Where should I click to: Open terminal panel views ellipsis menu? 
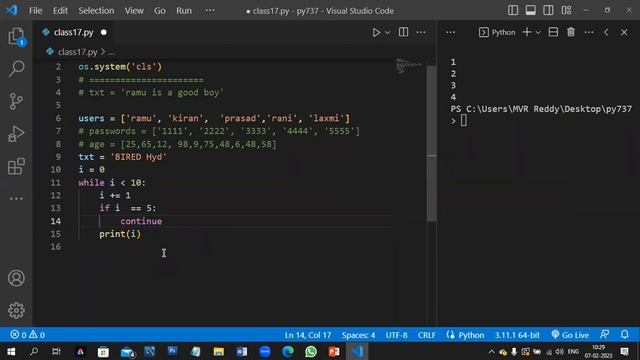[450, 32]
